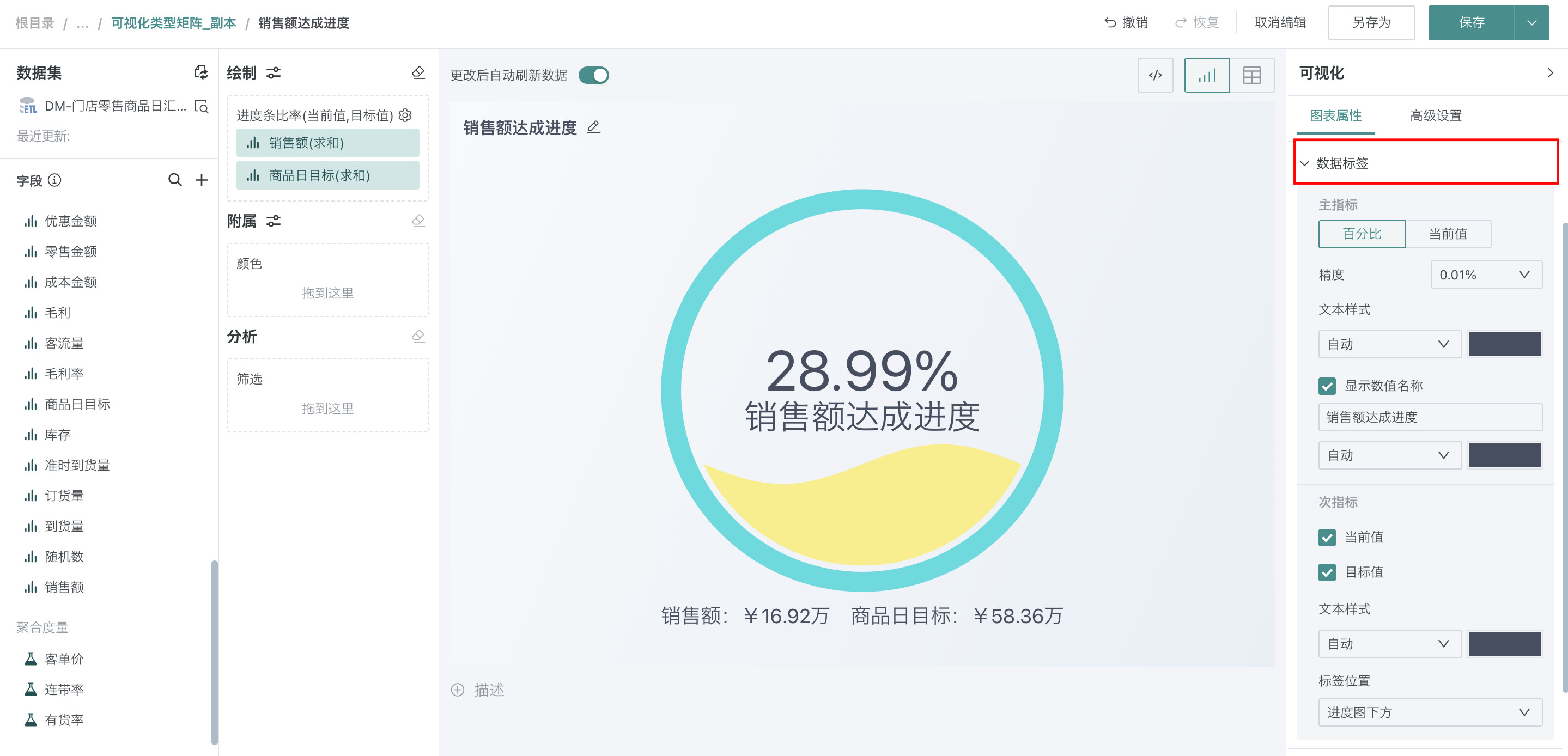Select 当前值 option under 主指标
Viewport: 1568px width, 756px height.
tap(1448, 234)
